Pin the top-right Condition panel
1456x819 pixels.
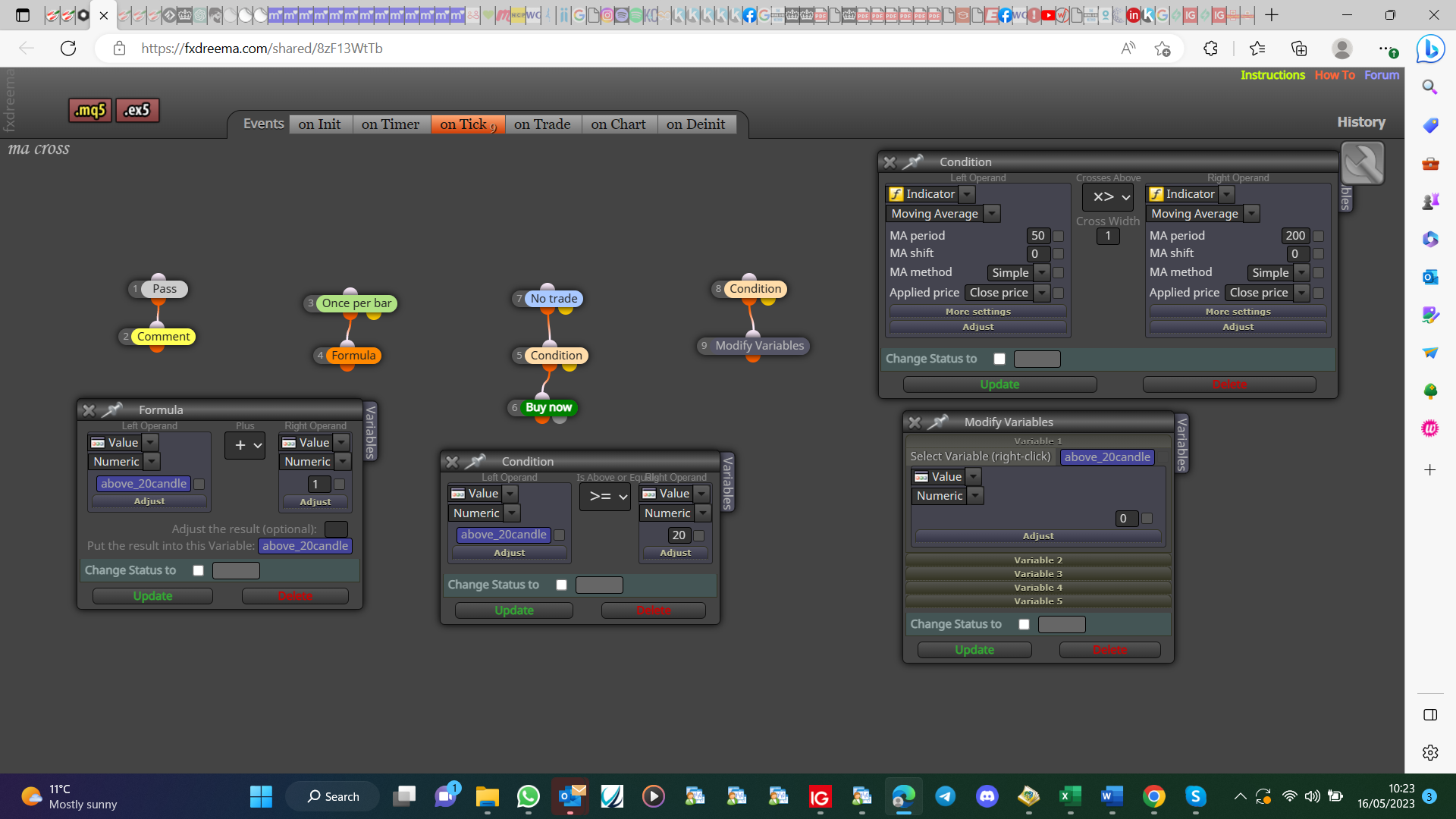913,162
